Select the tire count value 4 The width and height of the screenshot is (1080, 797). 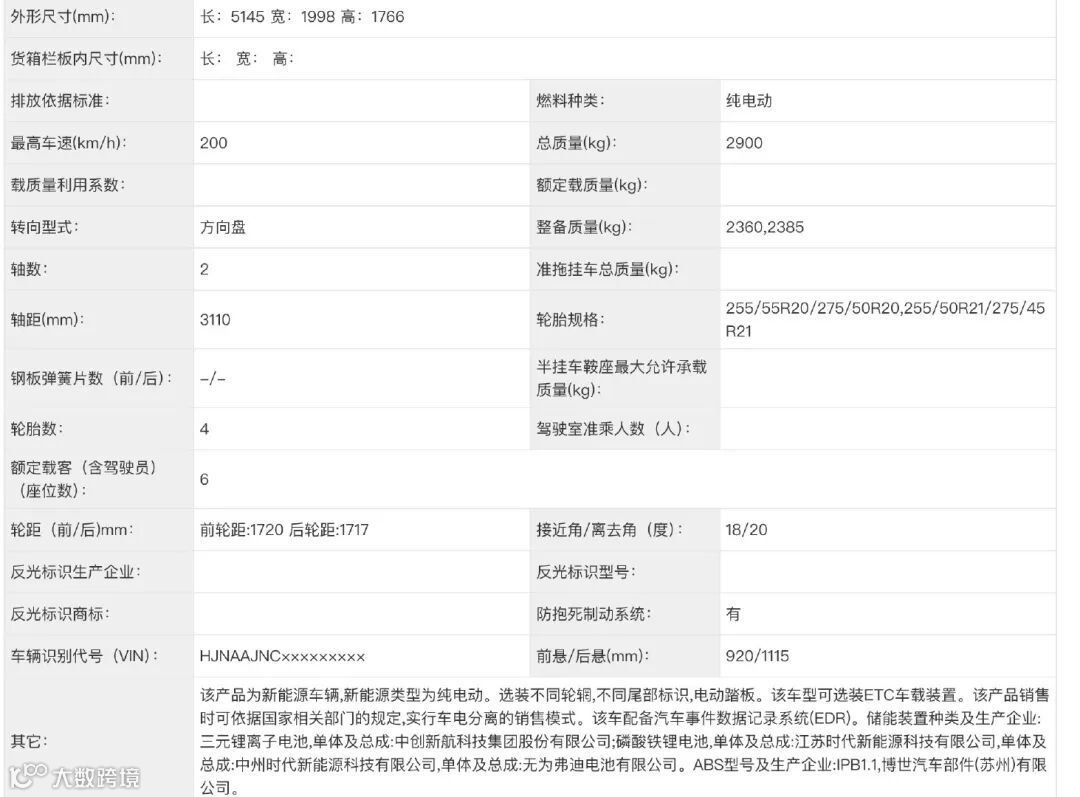pos(205,428)
